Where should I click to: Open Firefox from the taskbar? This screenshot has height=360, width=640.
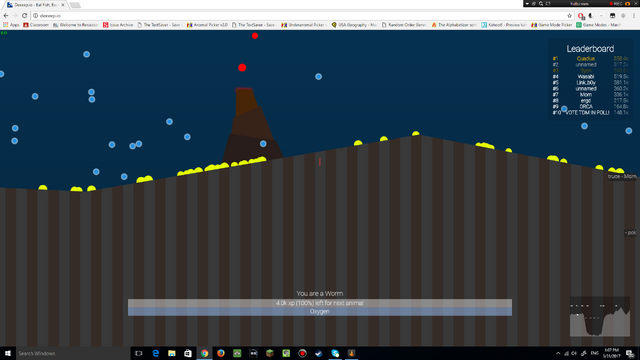pos(221,353)
